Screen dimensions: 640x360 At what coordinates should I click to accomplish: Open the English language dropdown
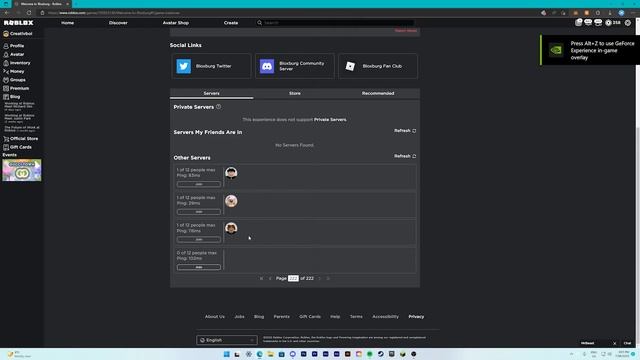point(227,340)
